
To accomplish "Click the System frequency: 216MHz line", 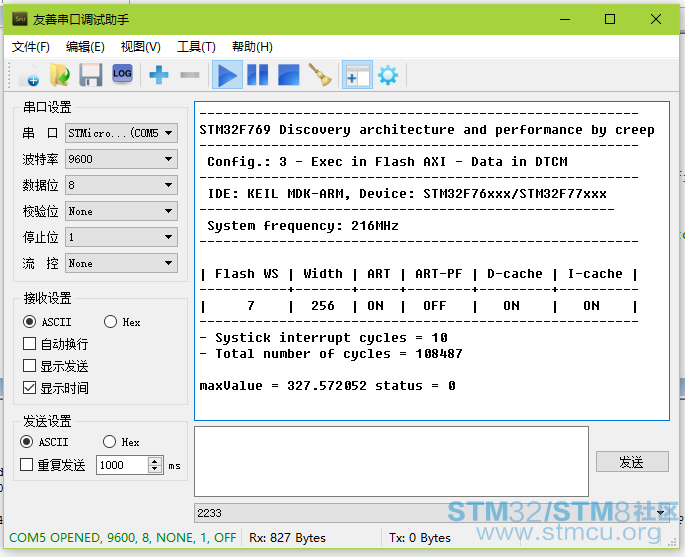I will click(x=303, y=225).
